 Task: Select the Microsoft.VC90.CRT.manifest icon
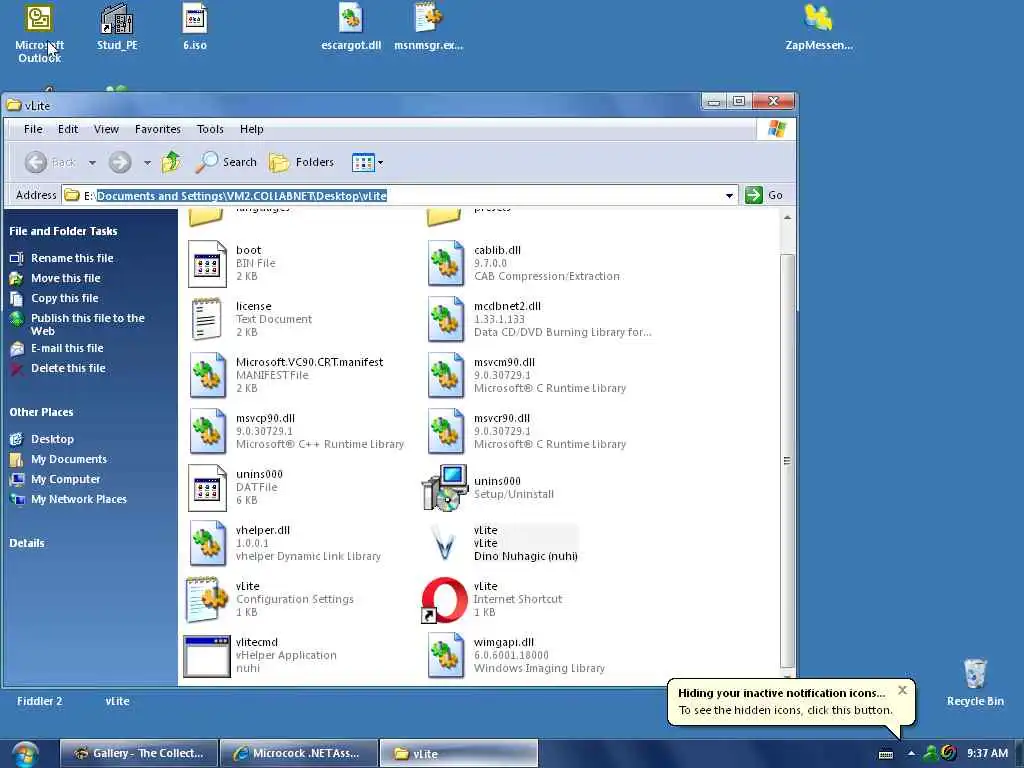pyautogui.click(x=207, y=376)
